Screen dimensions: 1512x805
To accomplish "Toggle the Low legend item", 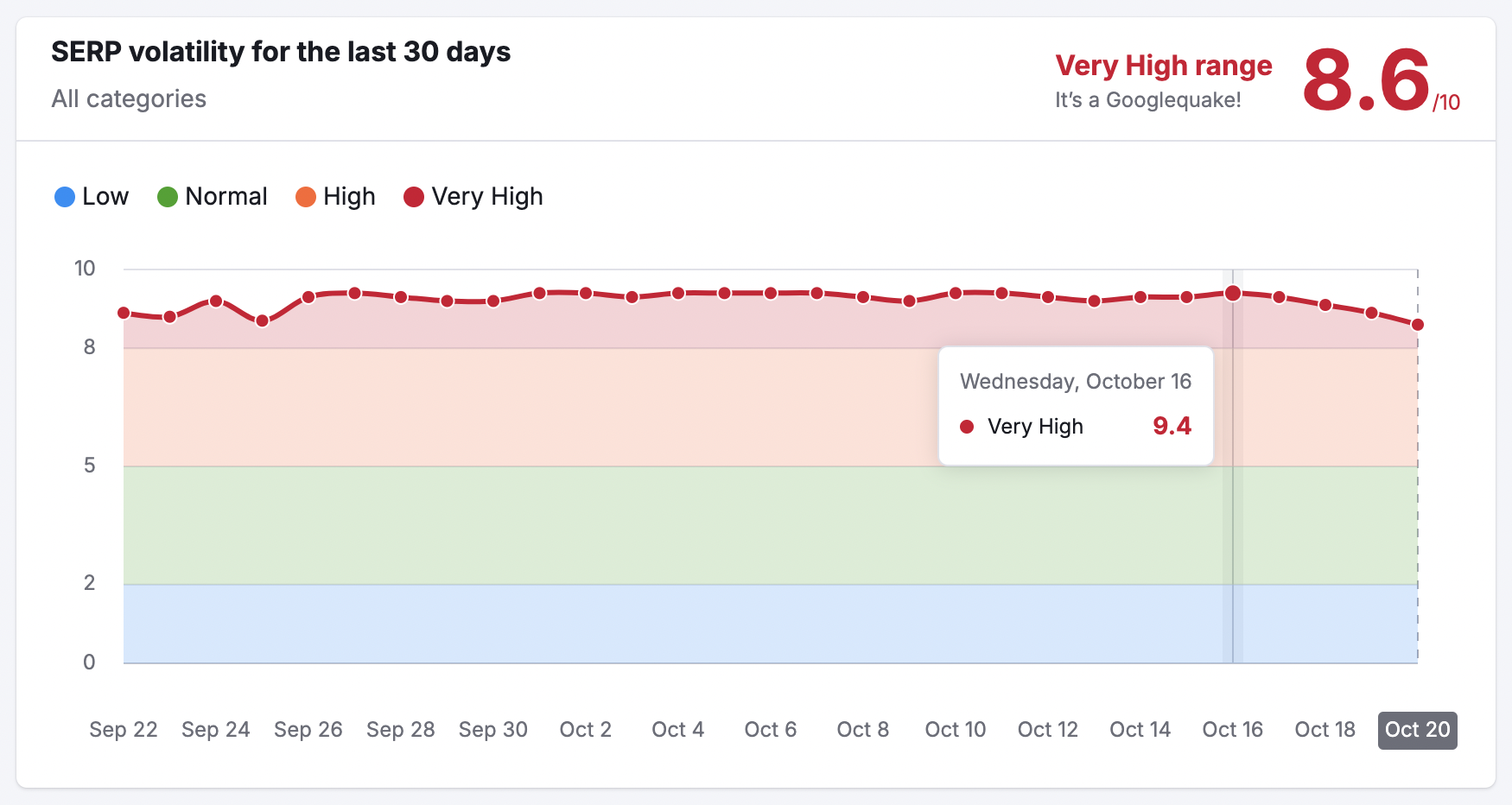I will (x=92, y=197).
